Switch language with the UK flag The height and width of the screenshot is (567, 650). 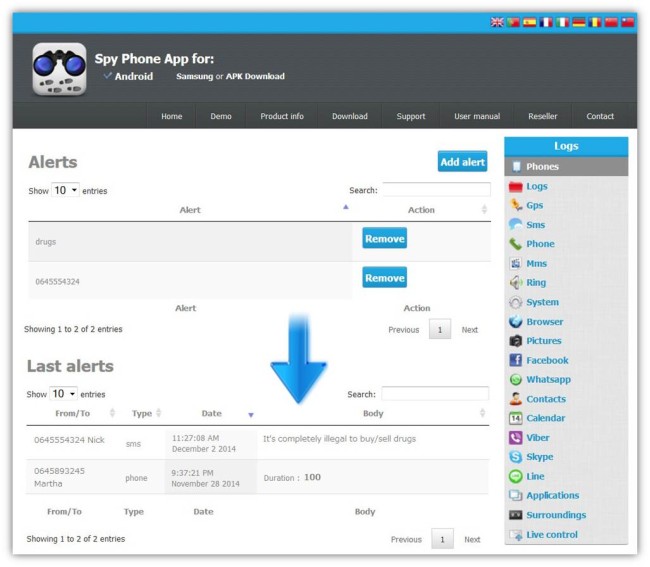click(497, 22)
